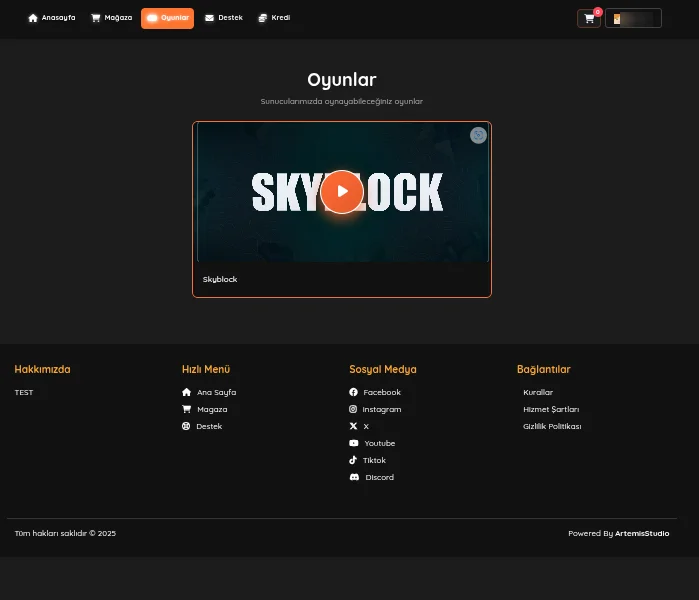Open Destek link in the footer Hızlı Menü

209,426
